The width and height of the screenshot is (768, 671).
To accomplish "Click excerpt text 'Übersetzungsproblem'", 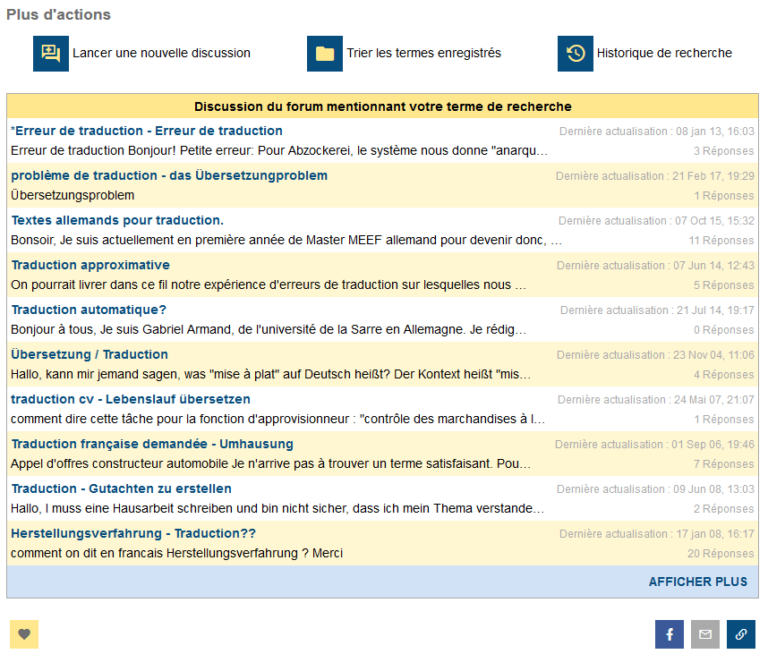I will tap(72, 195).
